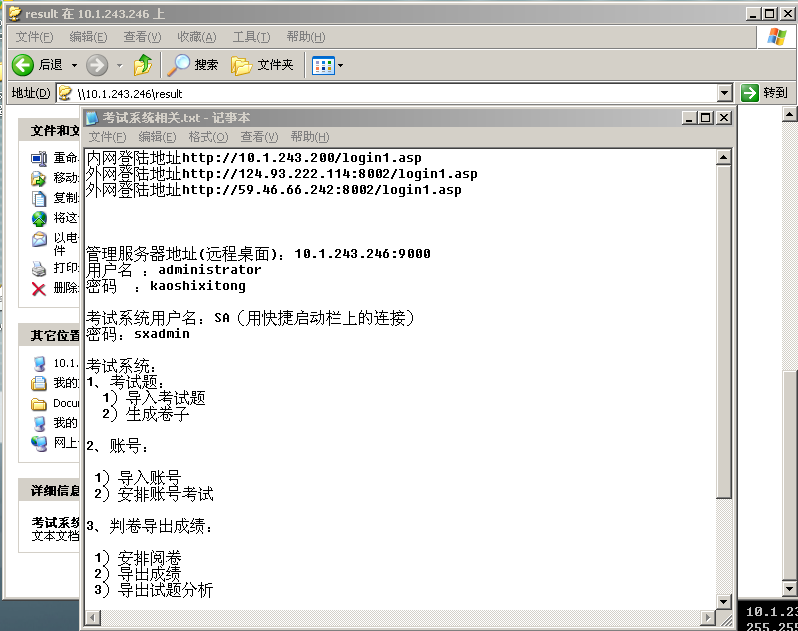This screenshot has height=631, width=798.
Task: Click the Forward arrow icon in Explorer
Action: [x=97, y=65]
